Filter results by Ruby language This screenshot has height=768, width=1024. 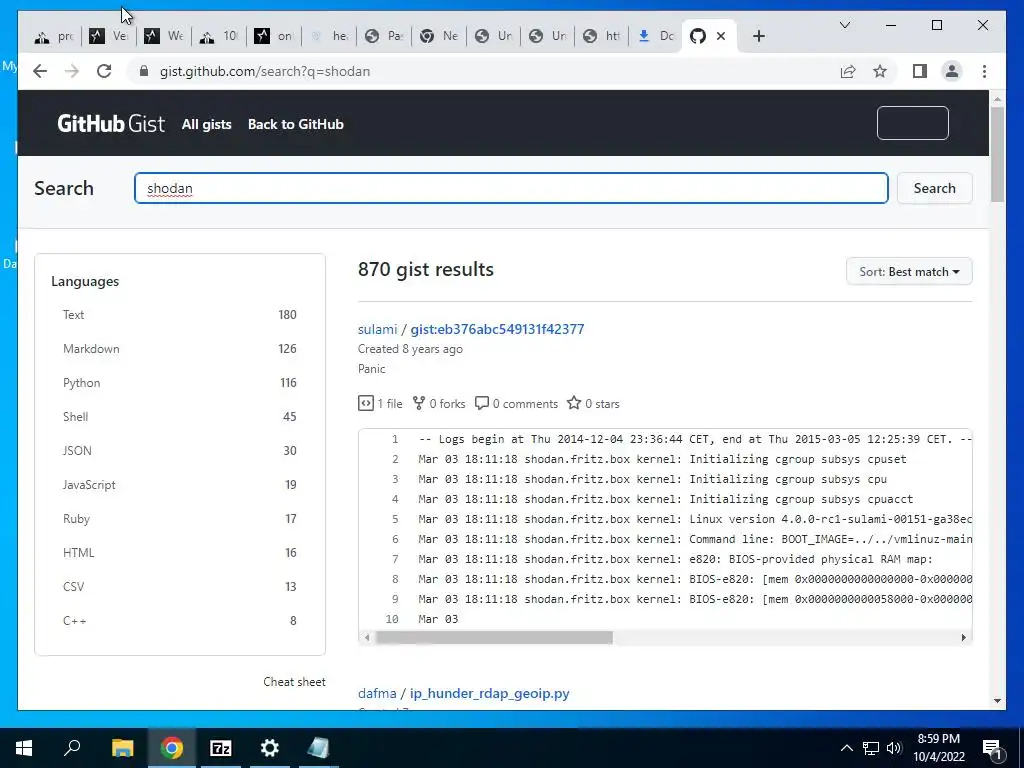pos(180,519)
